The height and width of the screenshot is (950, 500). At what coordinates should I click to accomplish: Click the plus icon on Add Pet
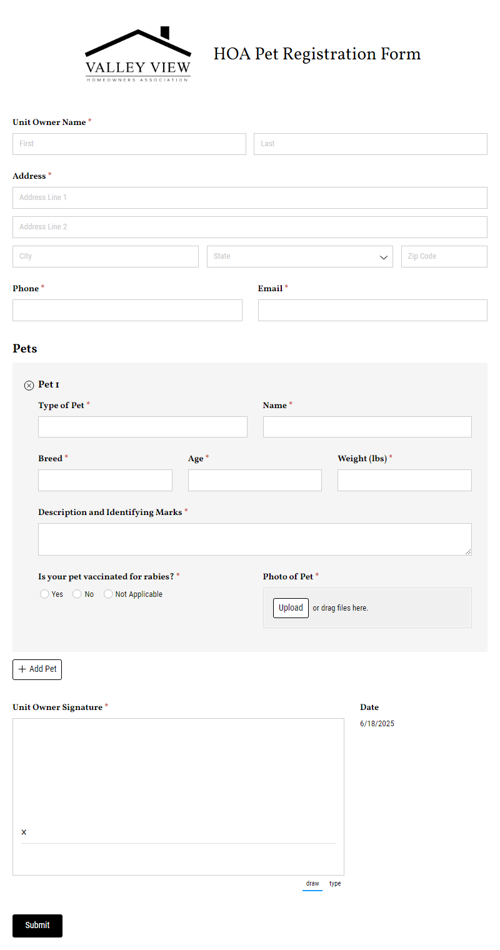(22, 669)
